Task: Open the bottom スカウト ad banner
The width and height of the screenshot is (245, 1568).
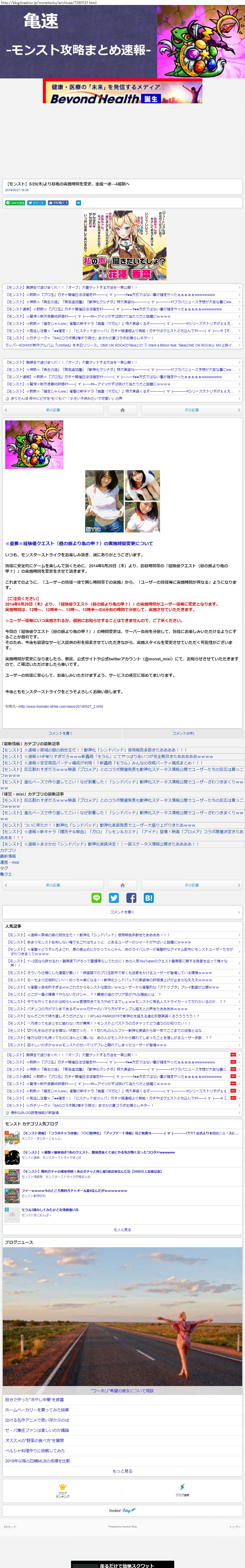Action: point(123,1564)
